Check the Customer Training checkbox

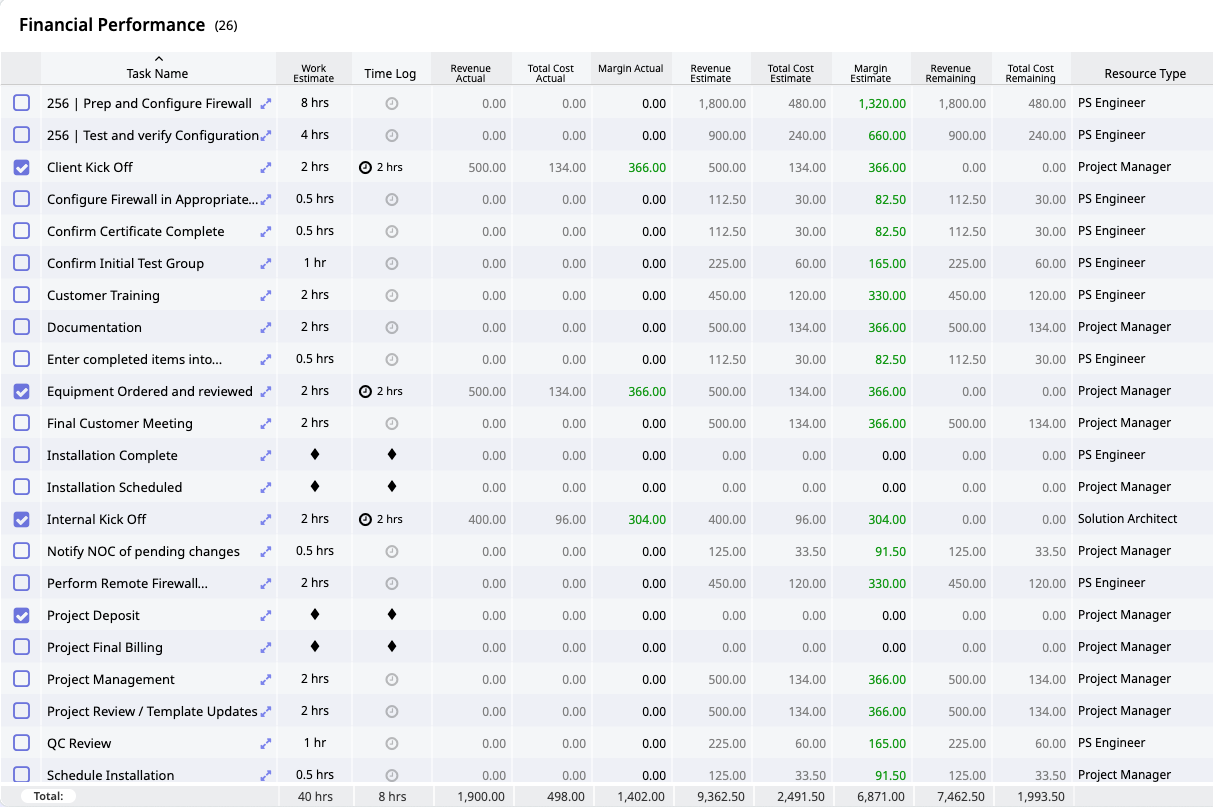pos(21,295)
